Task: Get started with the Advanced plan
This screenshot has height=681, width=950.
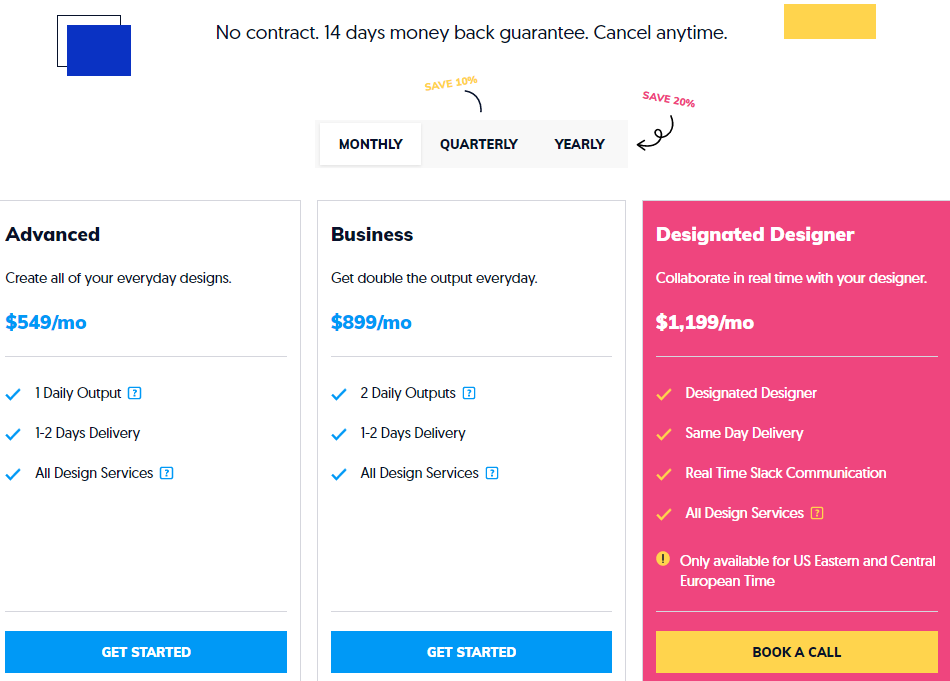Action: click(x=146, y=652)
